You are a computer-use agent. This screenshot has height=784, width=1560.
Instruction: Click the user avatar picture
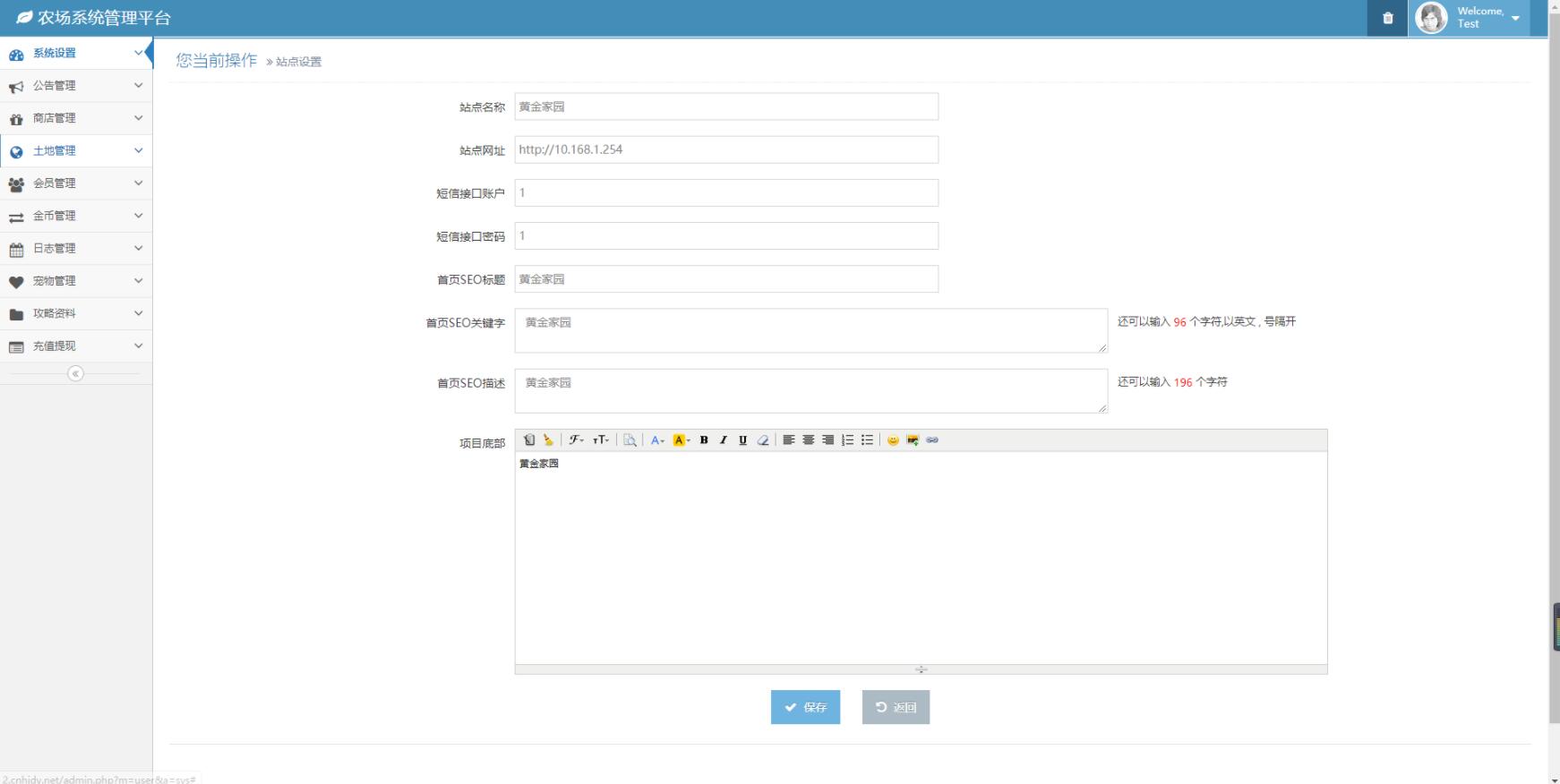[x=1431, y=18]
